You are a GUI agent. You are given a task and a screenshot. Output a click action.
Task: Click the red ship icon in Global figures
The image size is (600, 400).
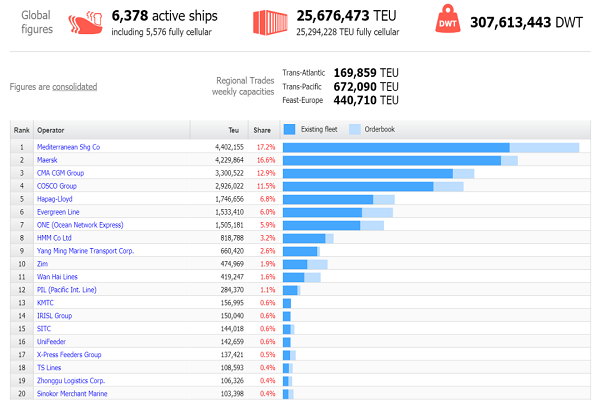coord(86,23)
